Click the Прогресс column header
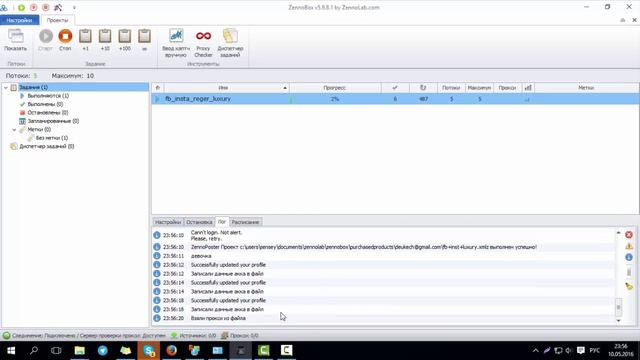This screenshot has height=360, width=640. (x=335, y=88)
